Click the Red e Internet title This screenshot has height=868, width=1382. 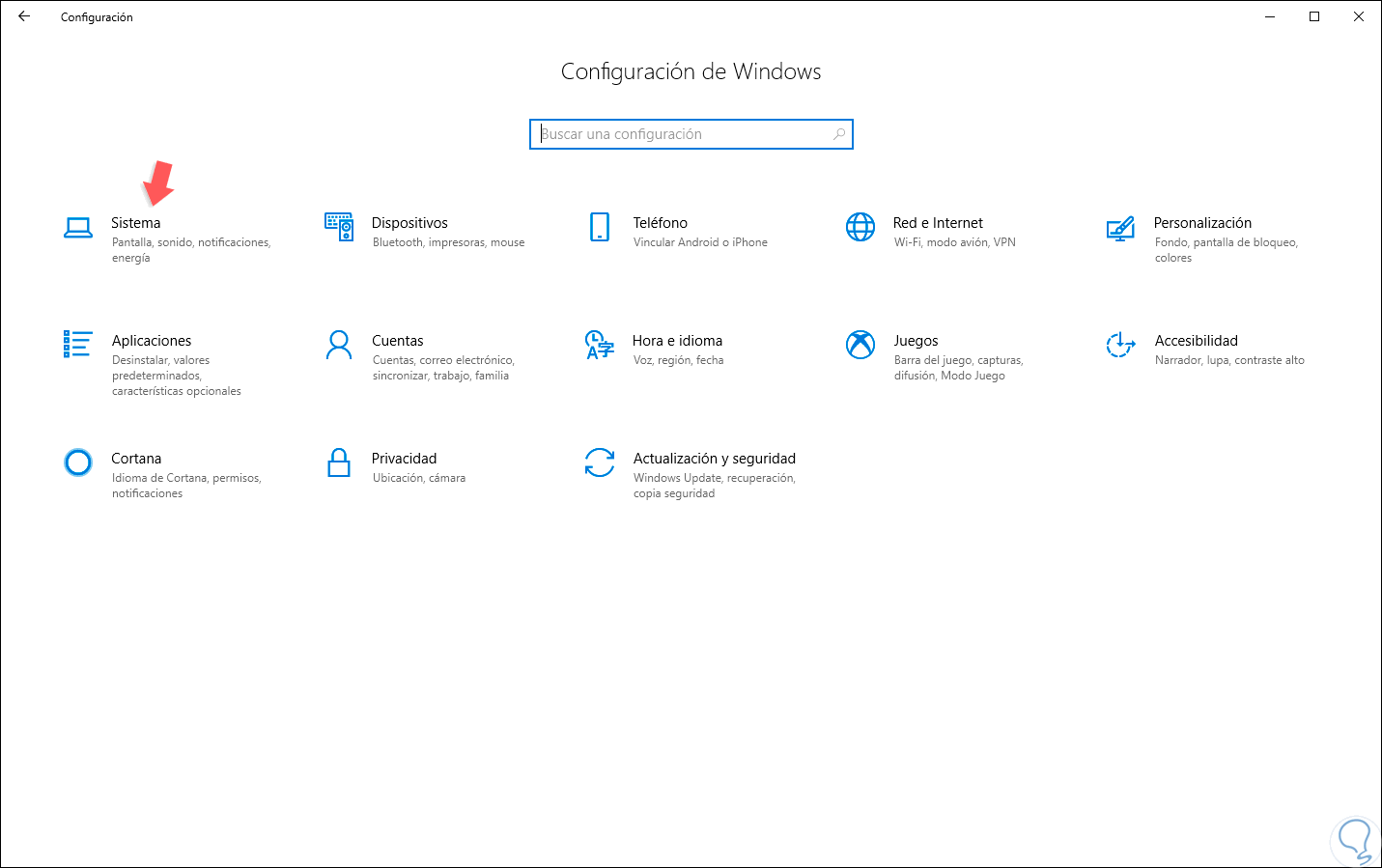[938, 223]
